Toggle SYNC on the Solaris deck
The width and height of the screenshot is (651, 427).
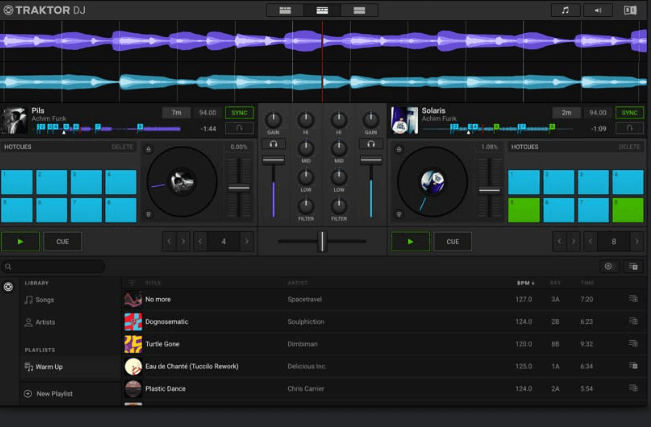pyautogui.click(x=629, y=113)
